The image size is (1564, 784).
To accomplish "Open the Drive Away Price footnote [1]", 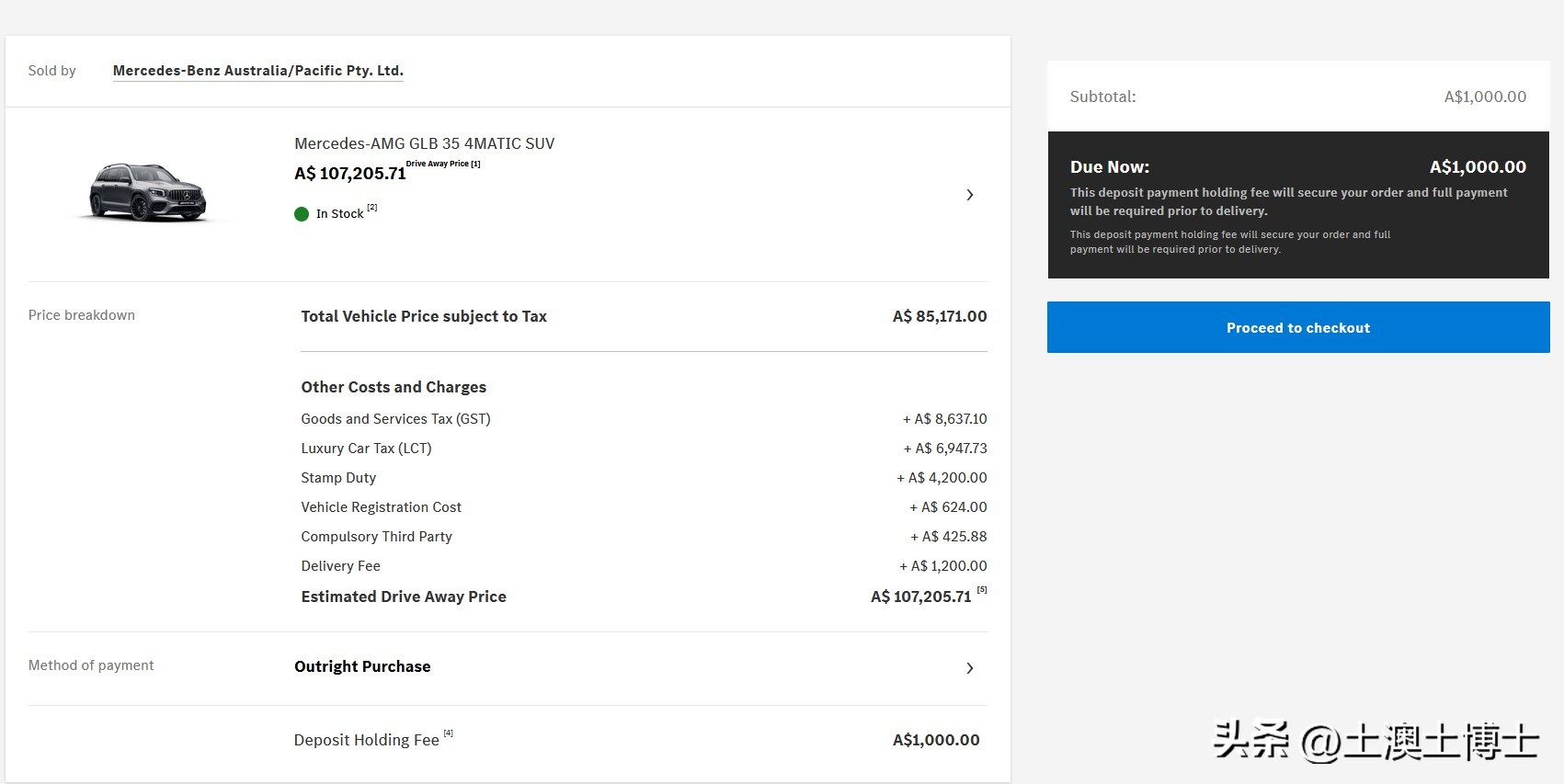I will (x=475, y=164).
